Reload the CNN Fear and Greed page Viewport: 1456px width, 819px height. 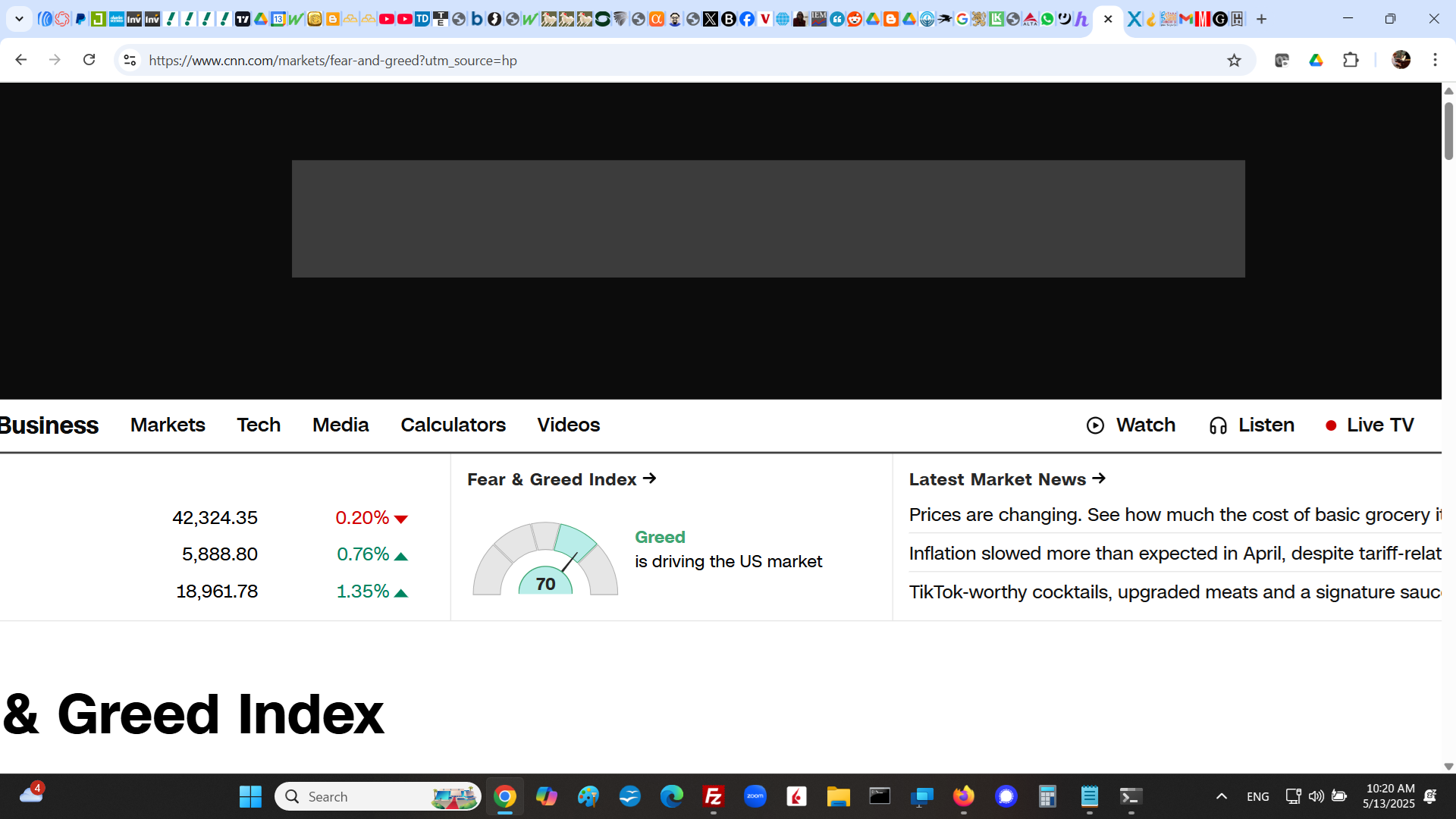coord(89,60)
